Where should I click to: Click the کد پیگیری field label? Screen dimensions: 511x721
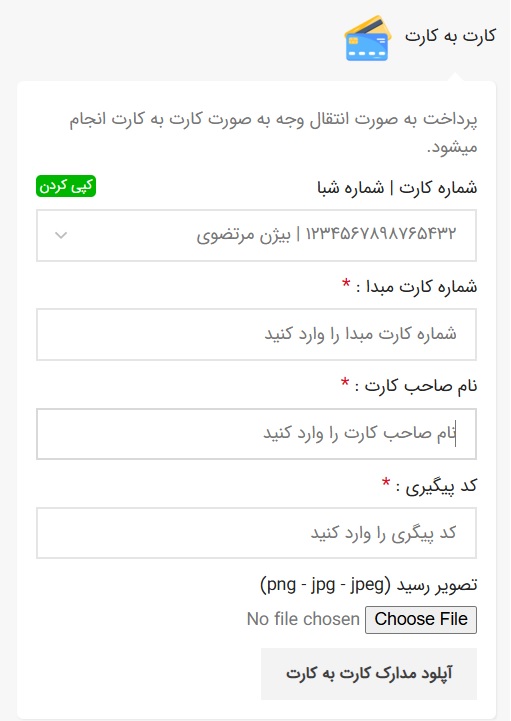(x=436, y=486)
